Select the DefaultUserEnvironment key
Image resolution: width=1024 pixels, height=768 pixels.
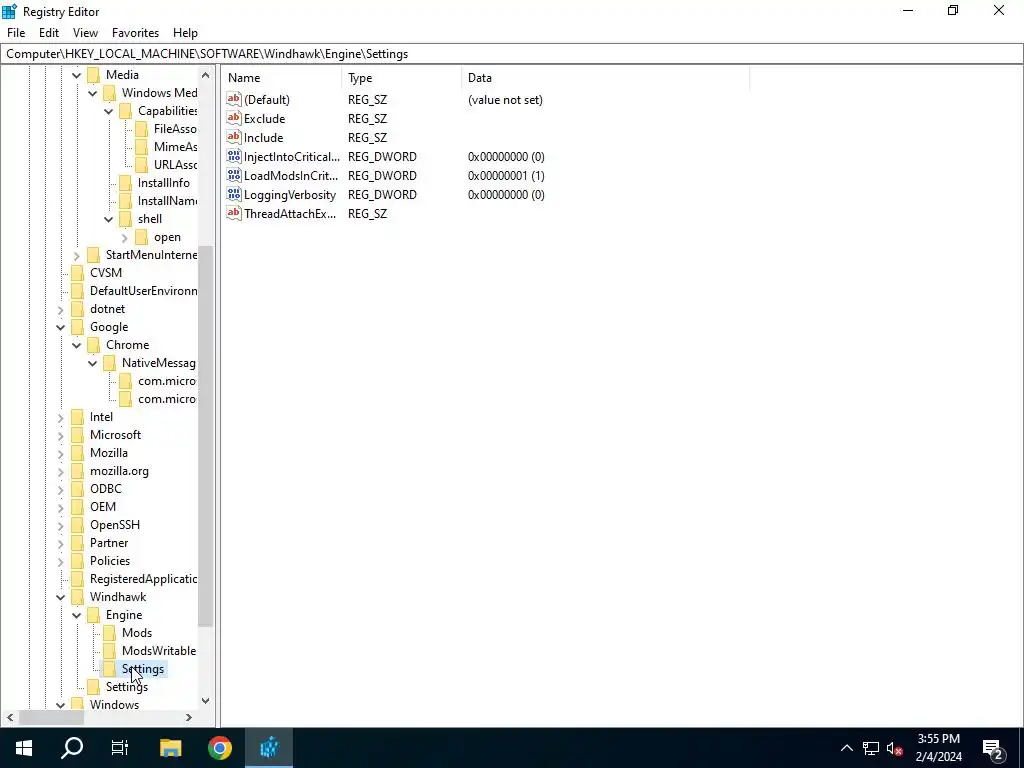point(143,291)
